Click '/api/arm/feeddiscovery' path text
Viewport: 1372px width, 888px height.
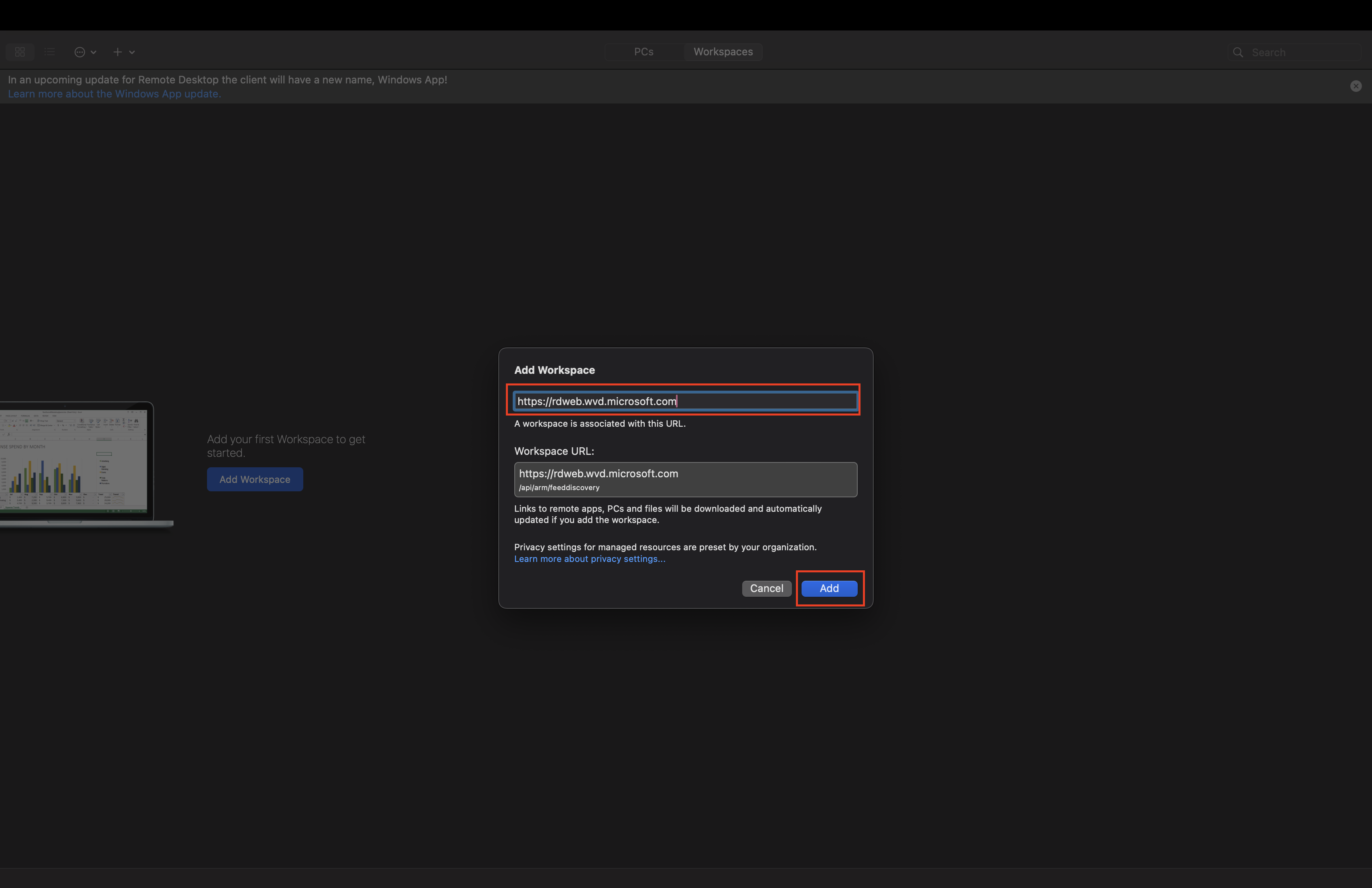coord(559,487)
